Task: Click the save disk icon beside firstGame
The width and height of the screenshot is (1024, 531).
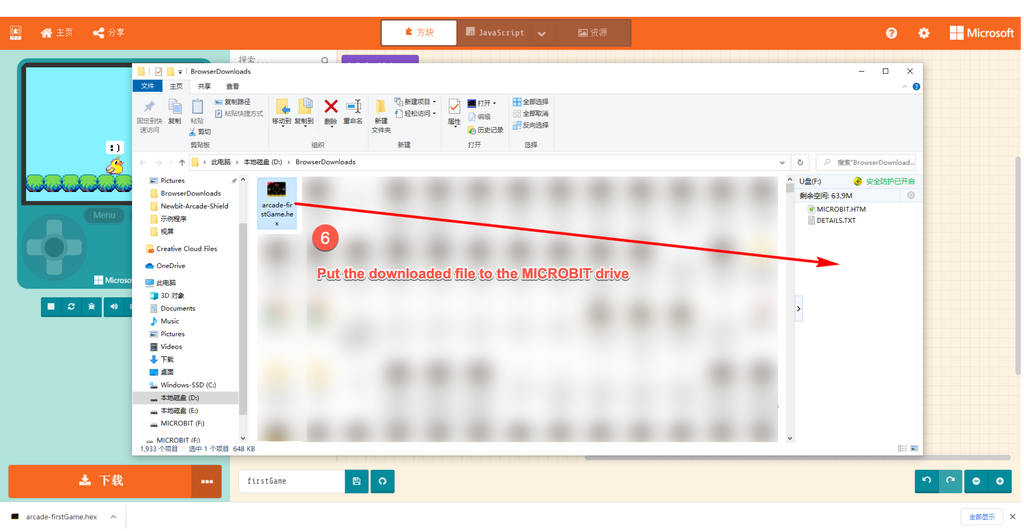Action: tap(357, 481)
